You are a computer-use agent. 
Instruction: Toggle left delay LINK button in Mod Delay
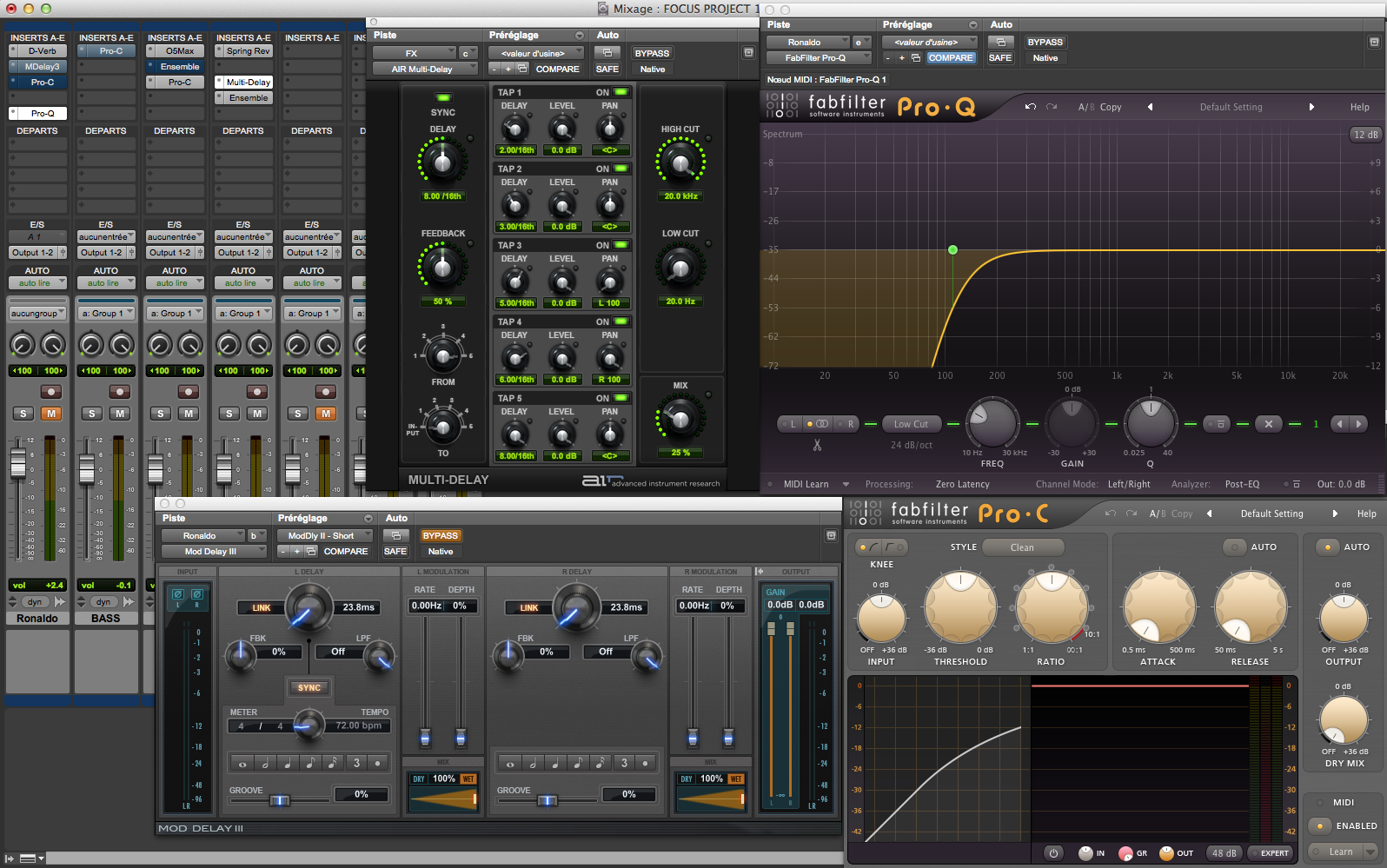pyautogui.click(x=261, y=608)
